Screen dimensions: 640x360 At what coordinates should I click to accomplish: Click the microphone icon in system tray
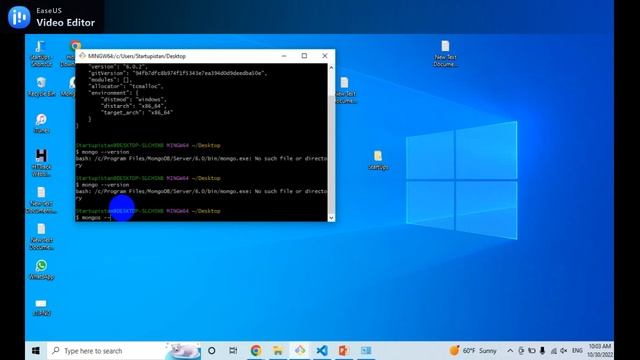[x=542, y=351]
